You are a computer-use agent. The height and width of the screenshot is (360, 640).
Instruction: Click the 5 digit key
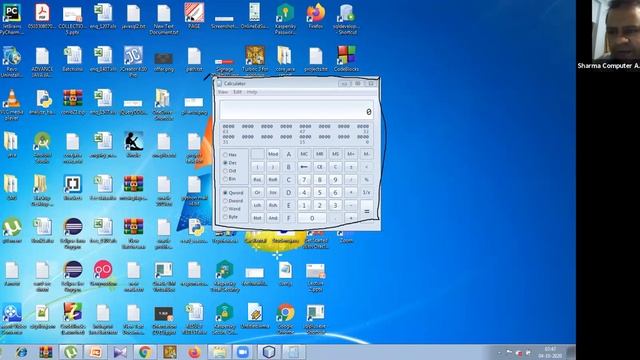tap(320, 192)
